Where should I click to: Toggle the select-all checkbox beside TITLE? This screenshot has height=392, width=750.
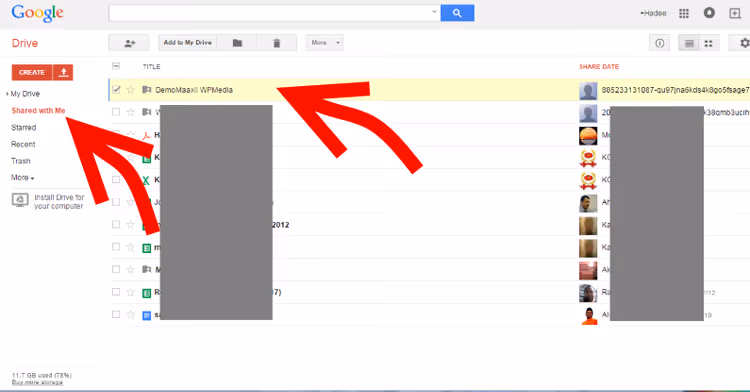[116, 66]
